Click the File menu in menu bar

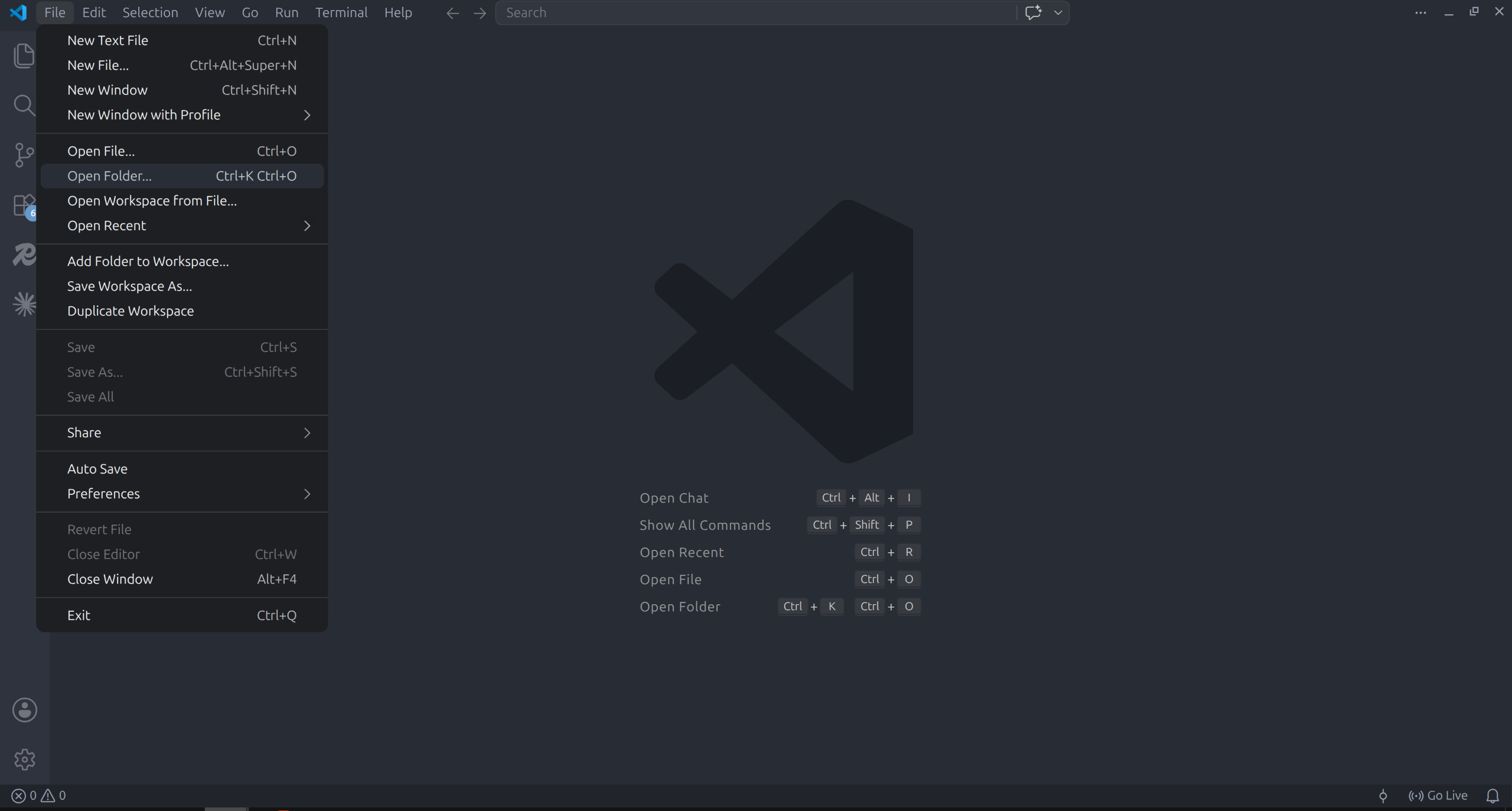[x=55, y=12]
